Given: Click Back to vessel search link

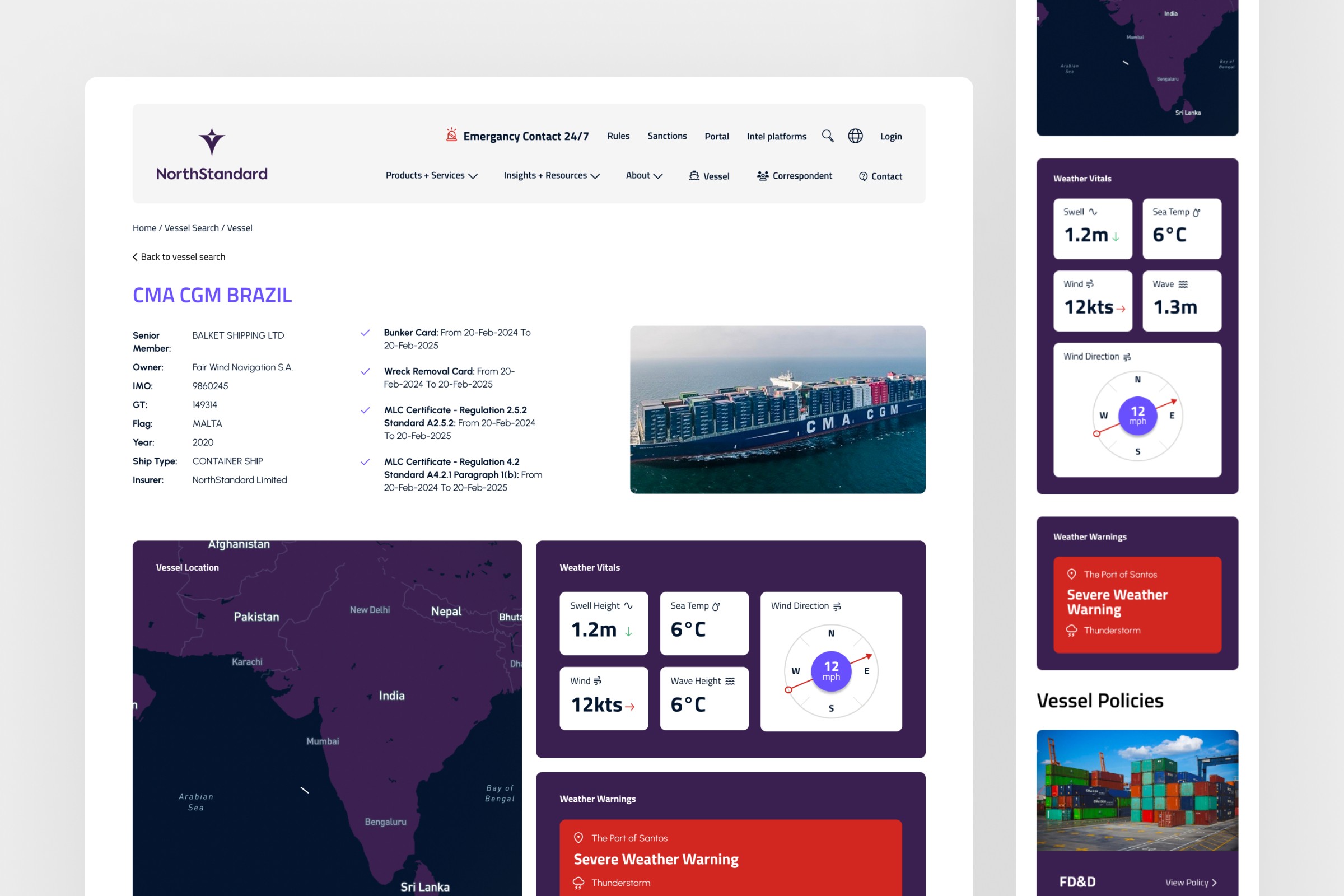Looking at the screenshot, I should click(179, 257).
